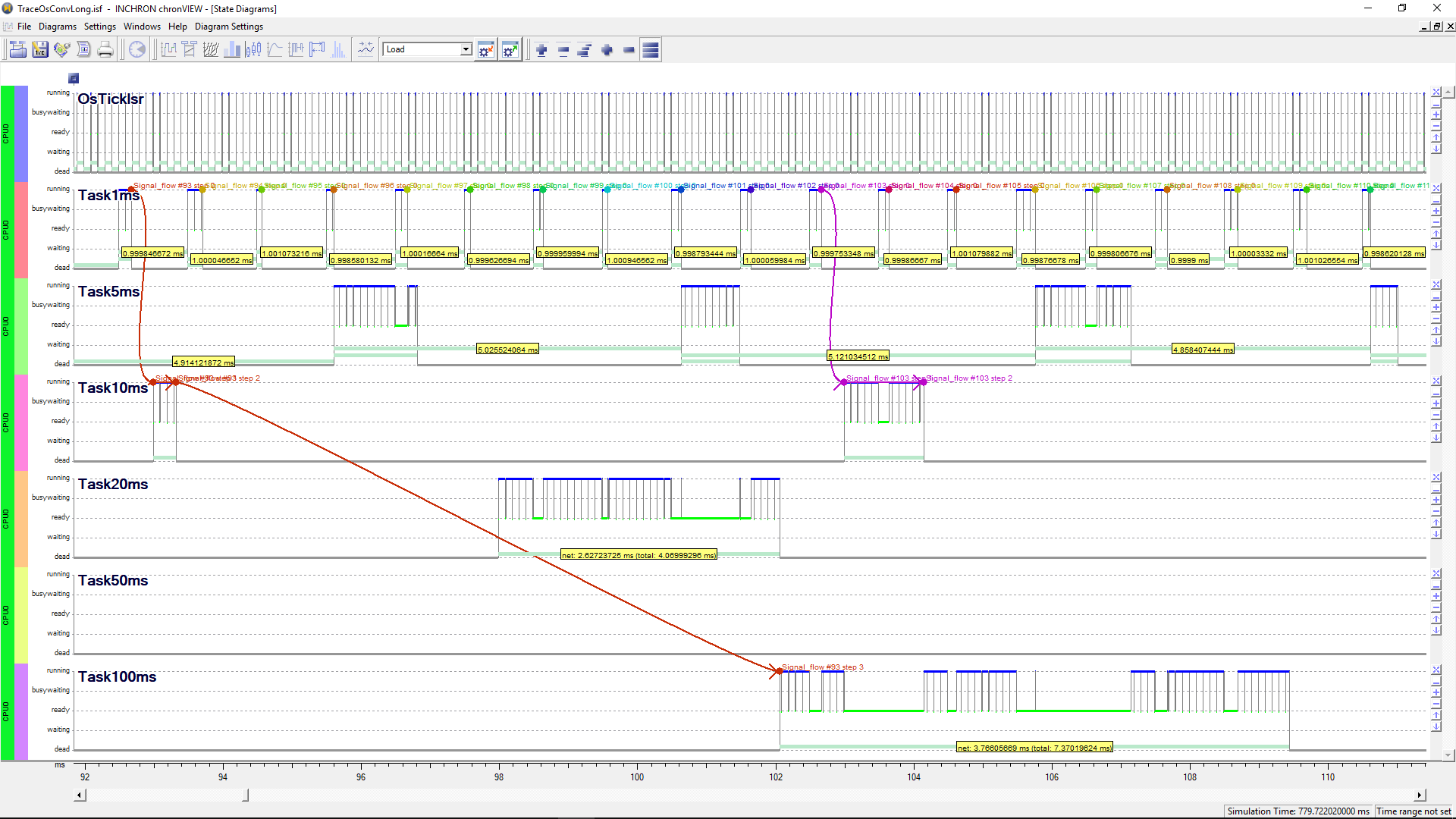Image resolution: width=1456 pixels, height=819 pixels.
Task: Move the Task100ms row down
Action: coord(1436,726)
